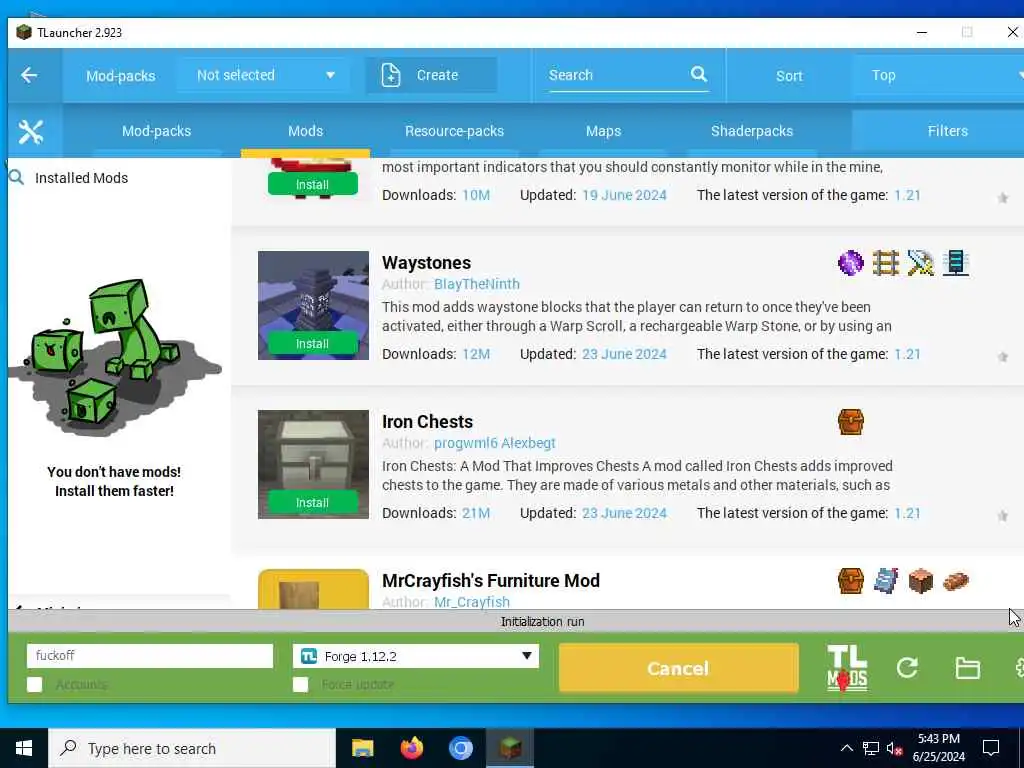
Task: Switch to the Shaderpacks tab
Action: [752, 131]
